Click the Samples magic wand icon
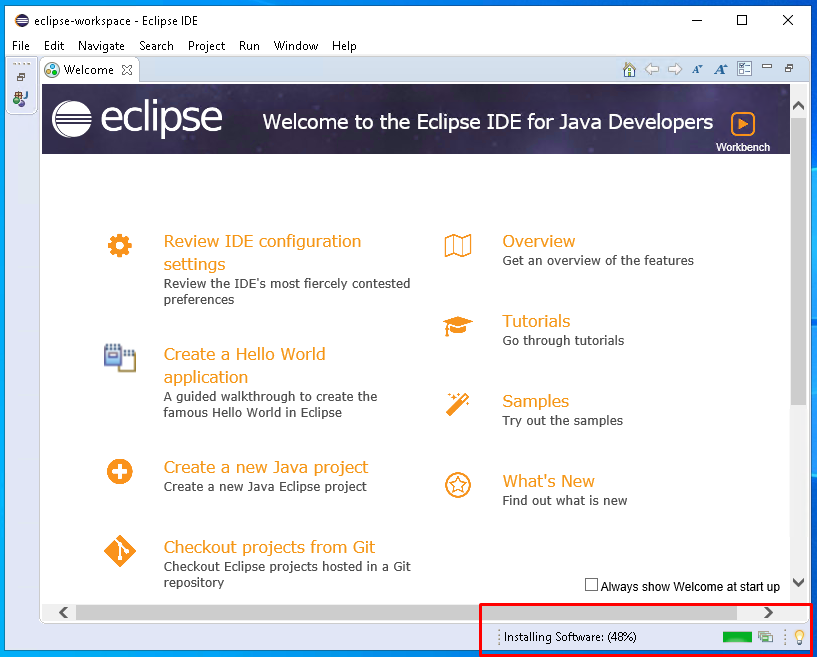Viewport: 817px width, 657px height. click(458, 405)
